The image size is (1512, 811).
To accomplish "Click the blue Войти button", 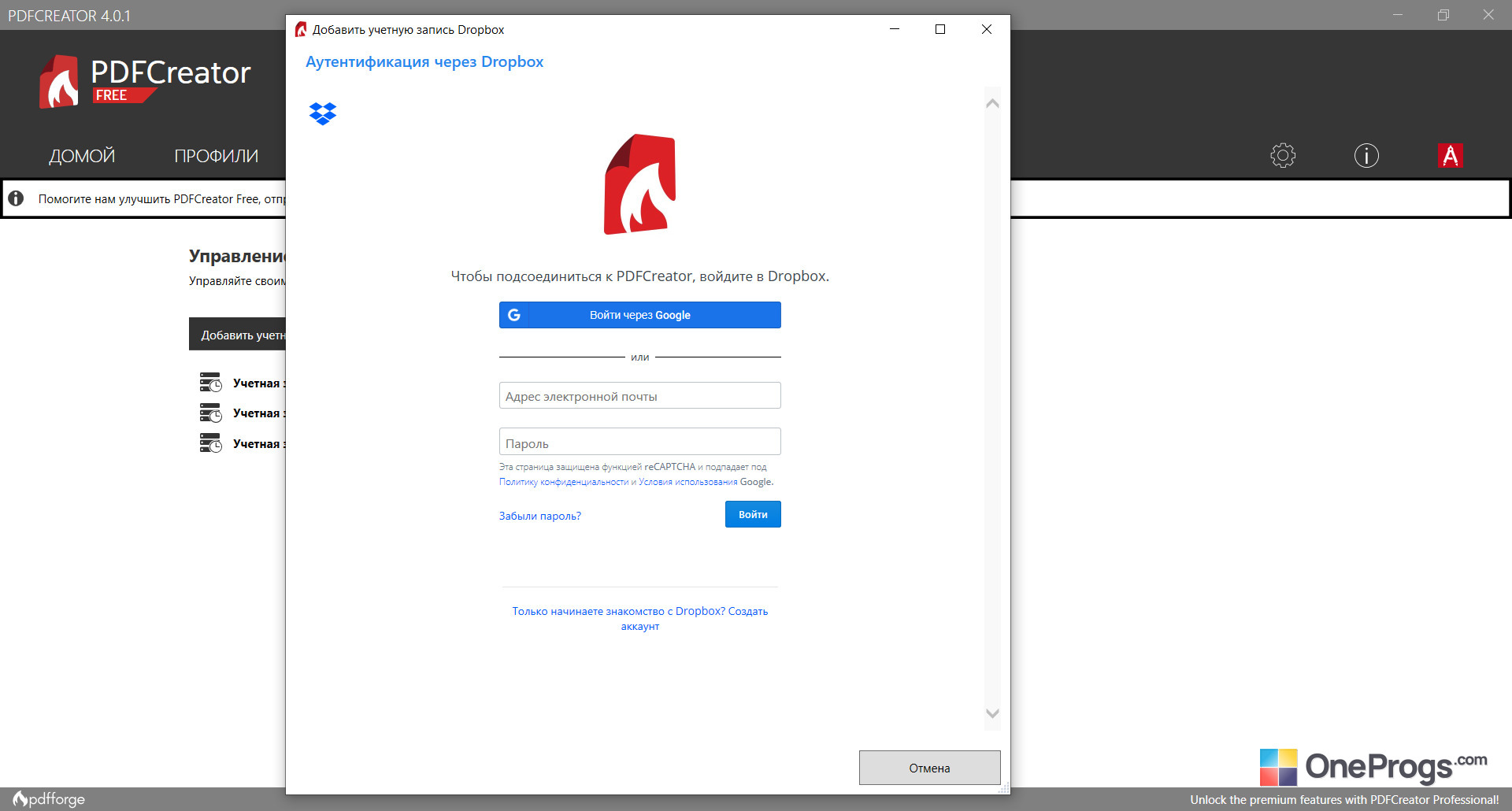I will click(x=753, y=514).
